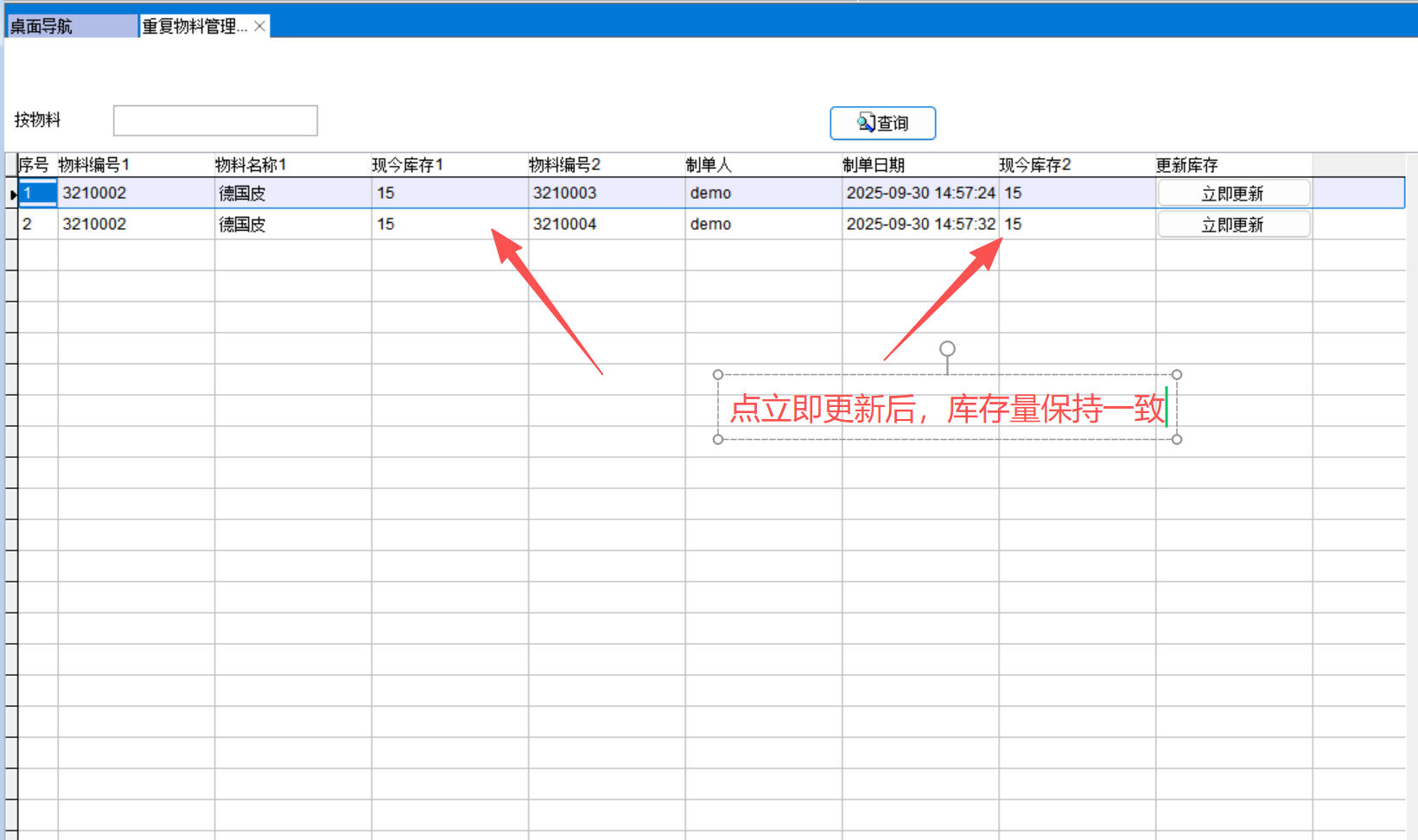Select the cell containing 3210003

(x=606, y=193)
